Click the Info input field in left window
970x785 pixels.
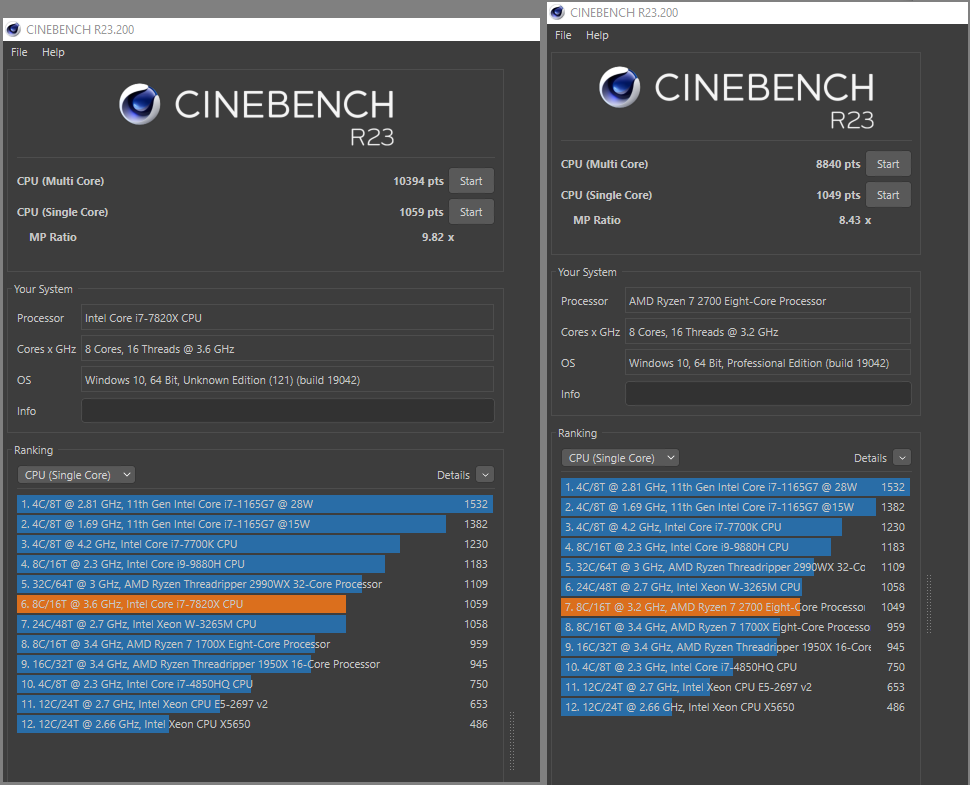(x=288, y=411)
